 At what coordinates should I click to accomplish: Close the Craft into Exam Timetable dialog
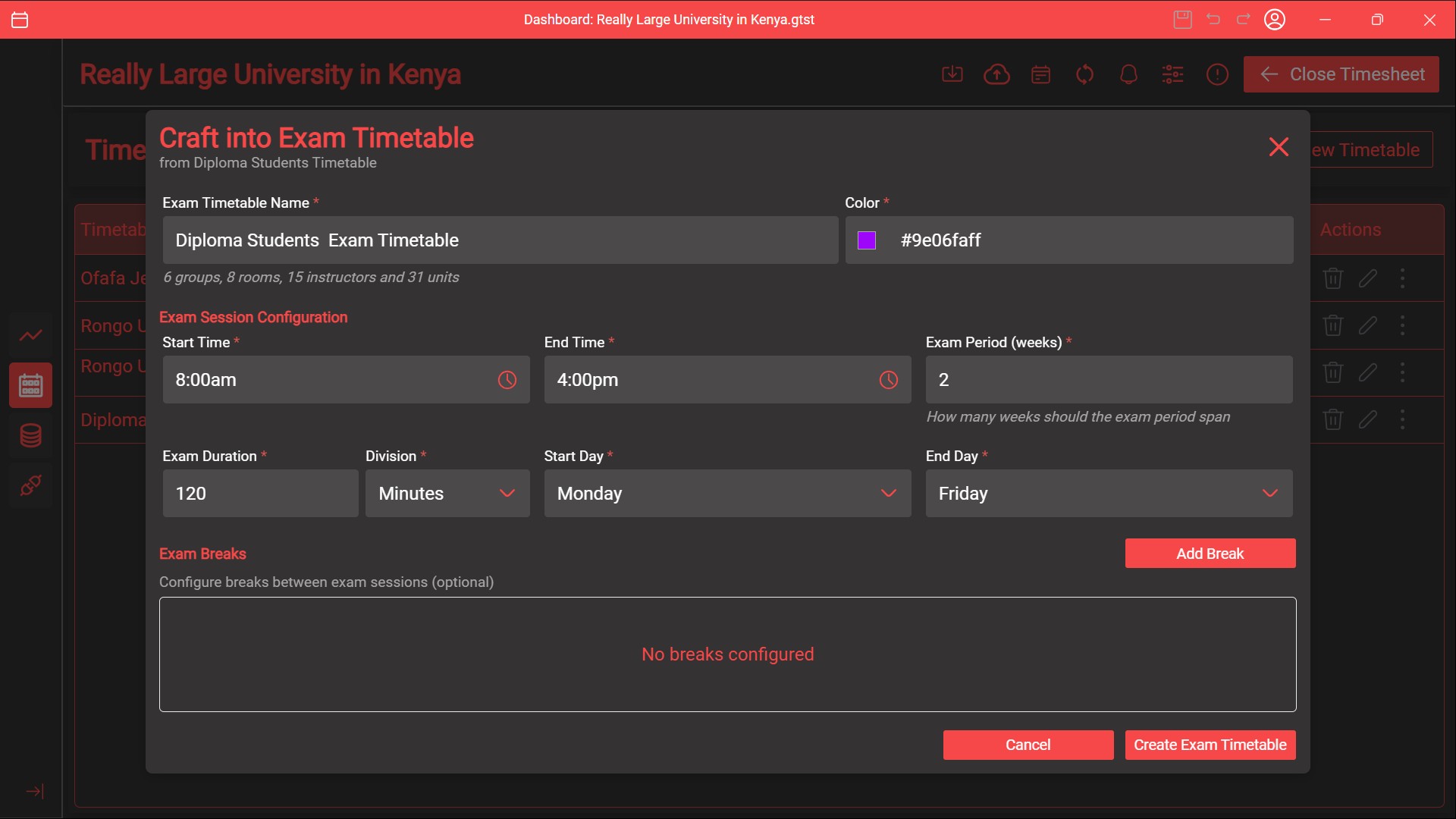pos(1279,147)
